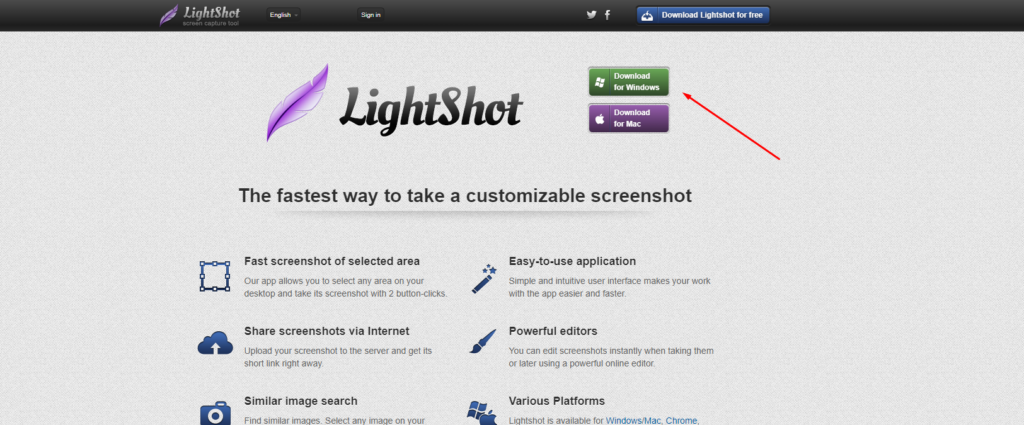
Task: Open the English language dropdown
Action: click(283, 15)
